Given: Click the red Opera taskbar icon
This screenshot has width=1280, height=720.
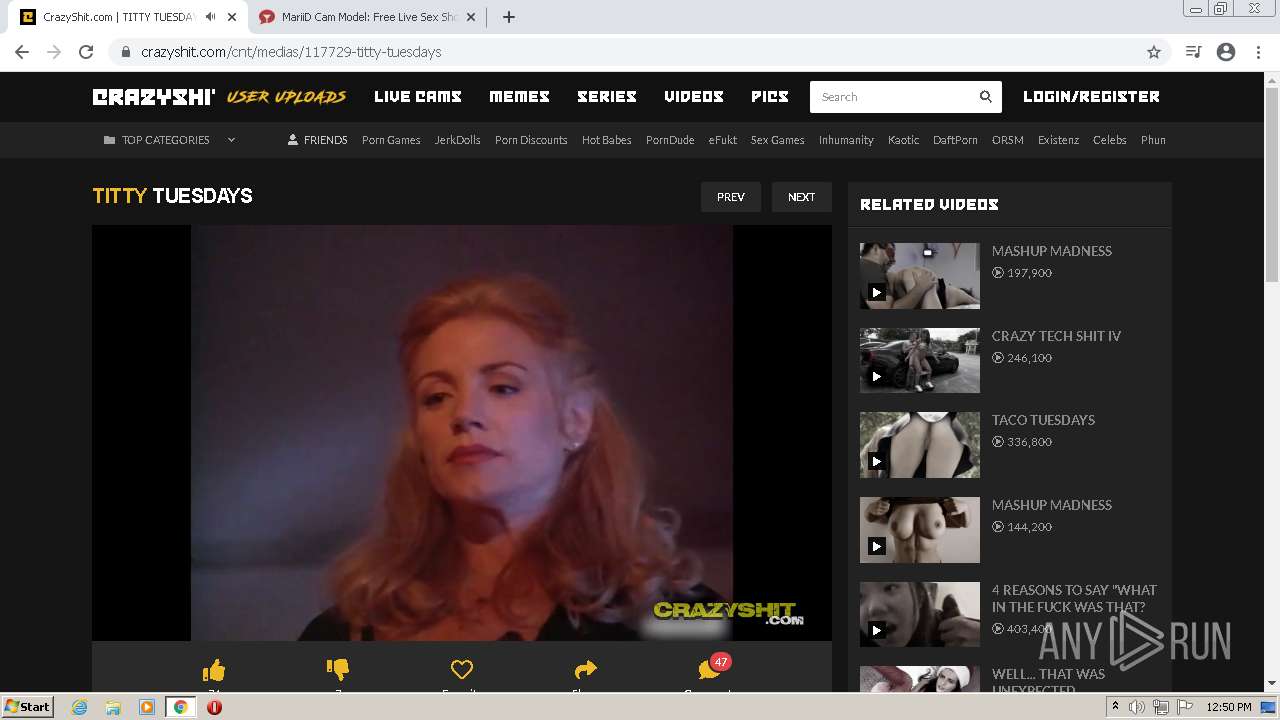Looking at the screenshot, I should pos(214,707).
